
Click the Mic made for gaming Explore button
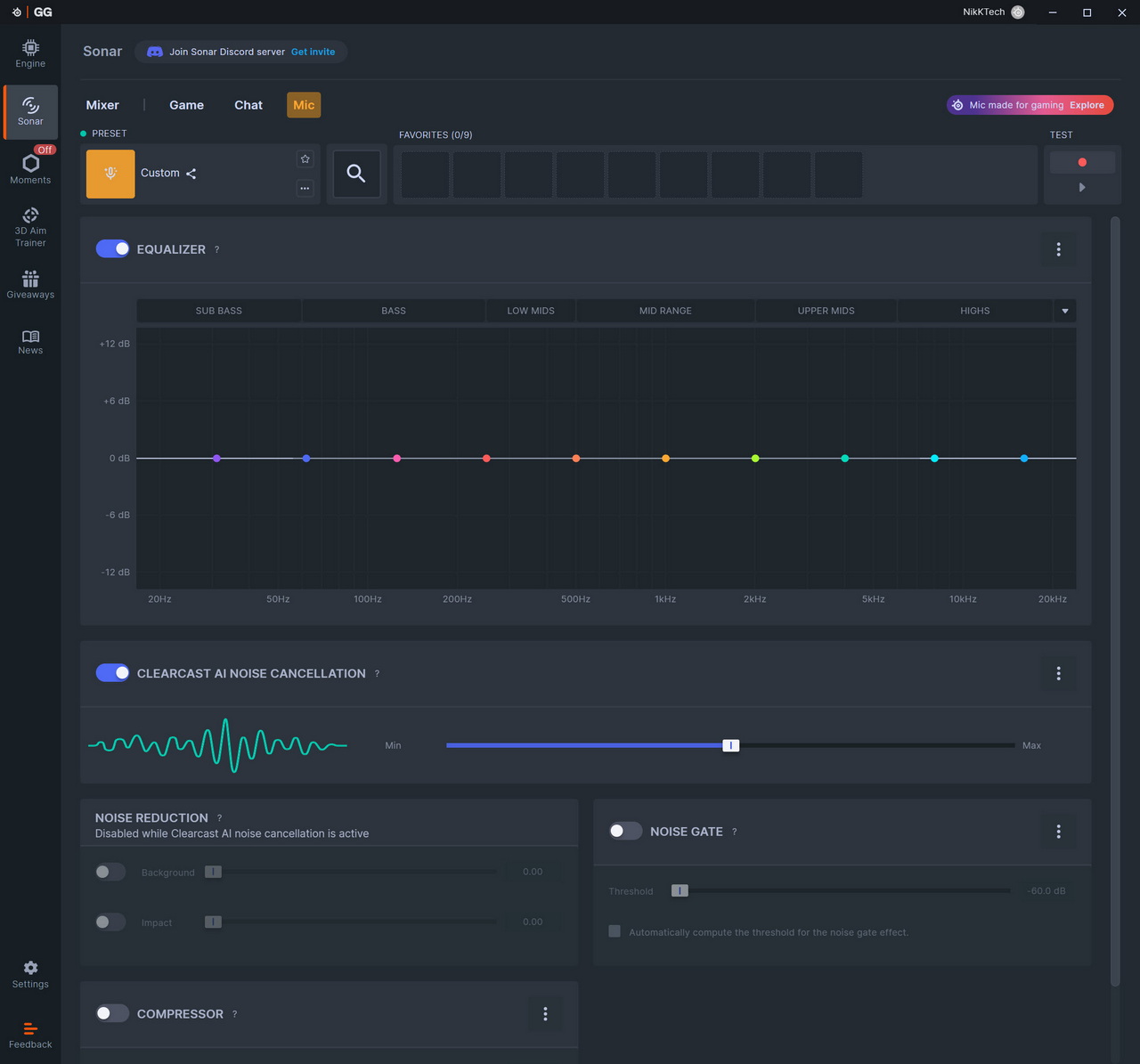pos(1086,105)
